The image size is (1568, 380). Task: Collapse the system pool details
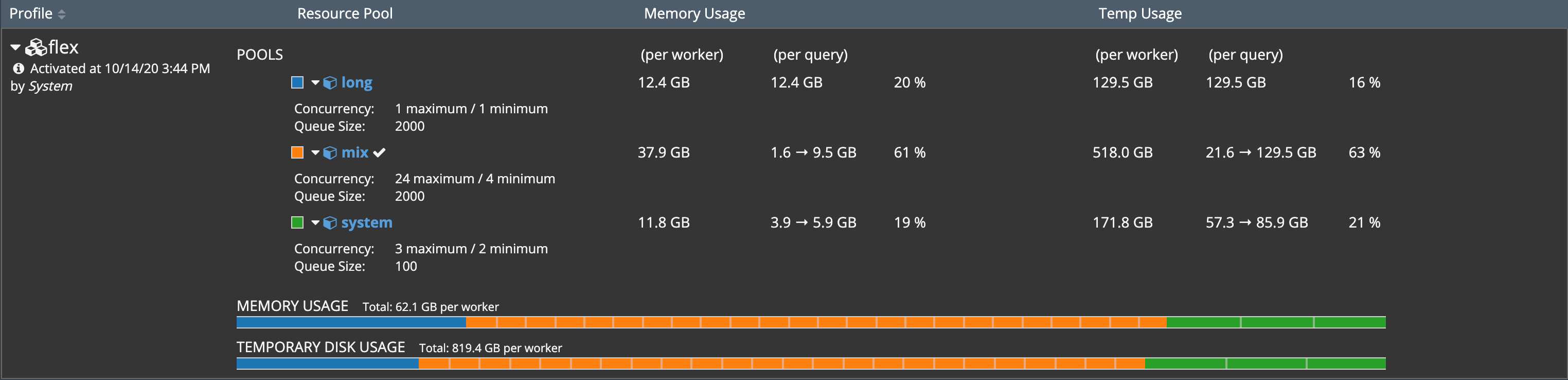point(315,222)
